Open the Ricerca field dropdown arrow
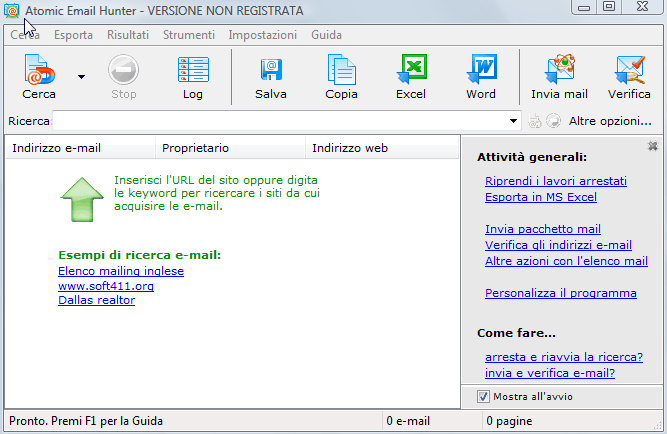Image resolution: width=667 pixels, height=434 pixels. click(x=514, y=121)
